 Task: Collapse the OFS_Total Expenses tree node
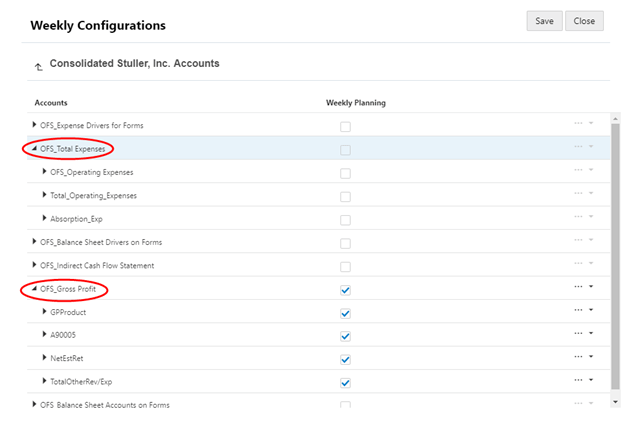pos(35,149)
